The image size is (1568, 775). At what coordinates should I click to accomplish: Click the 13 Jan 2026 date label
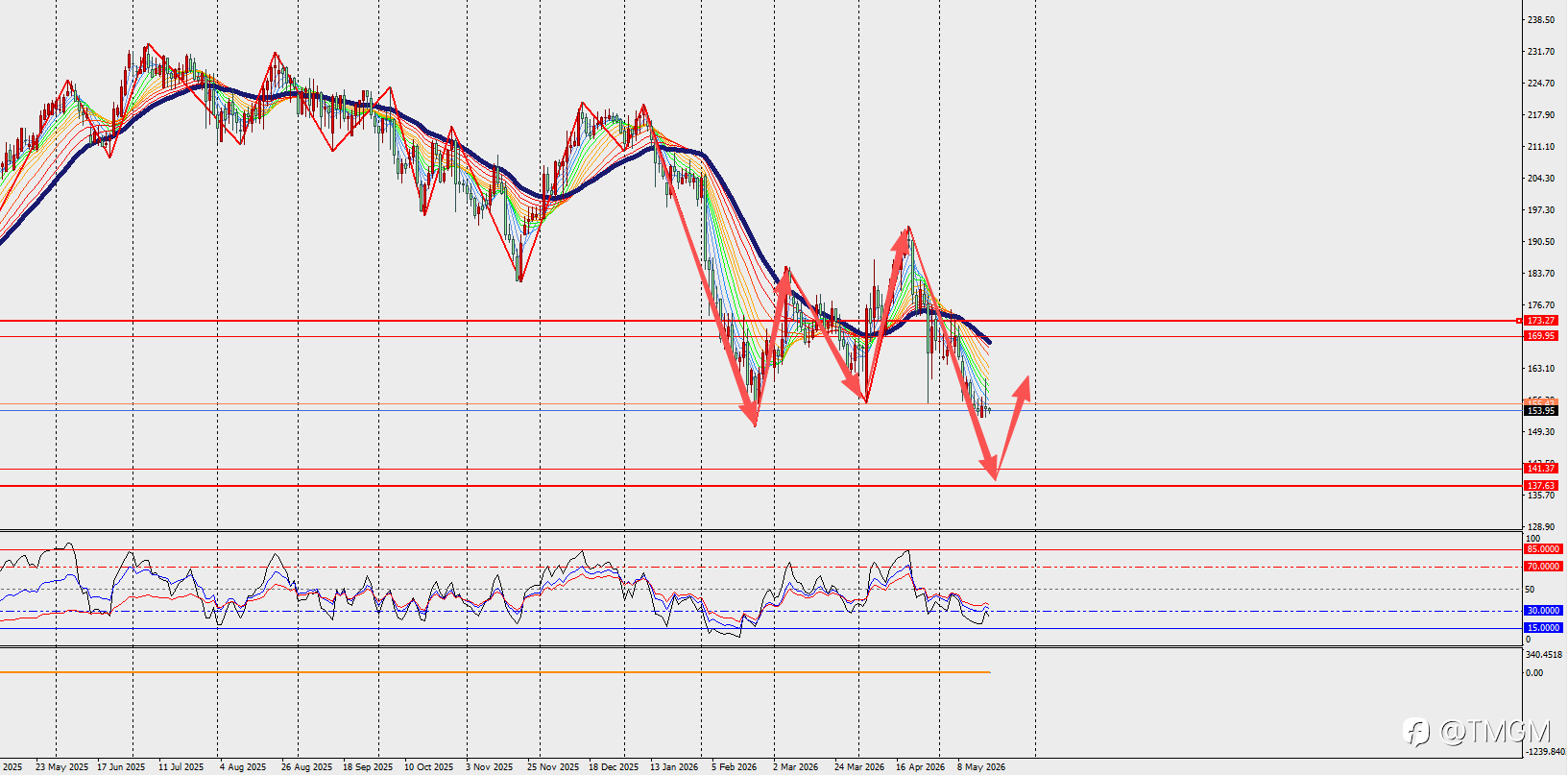674,767
